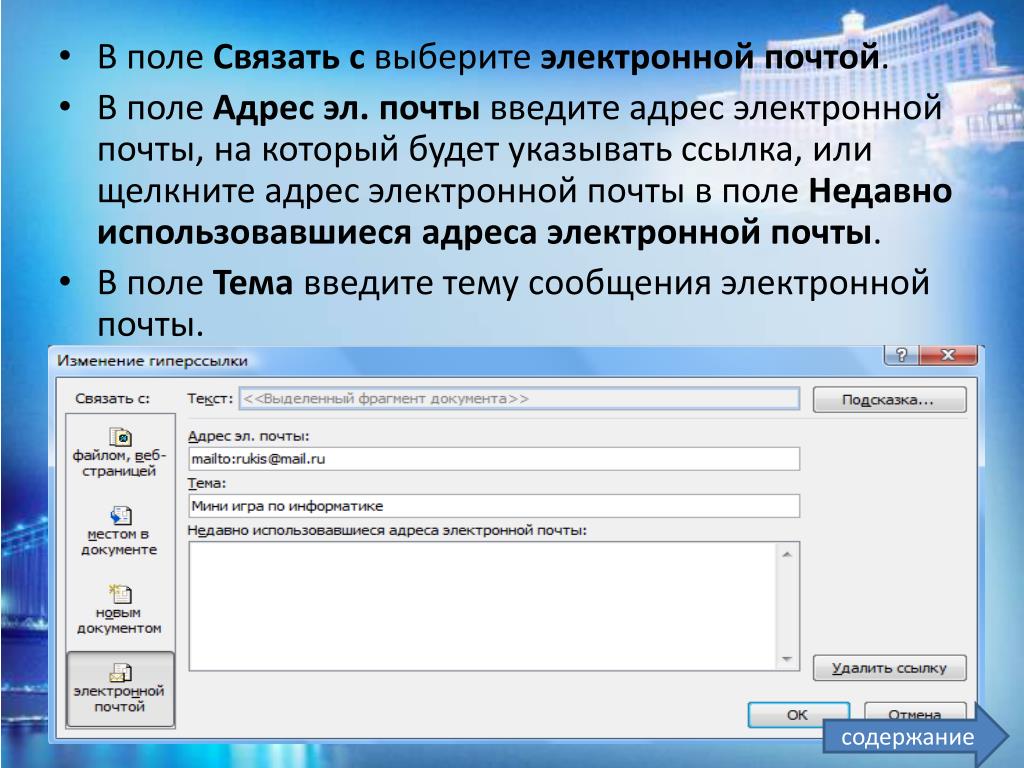Screen dimensions: 1024x768
Task: Confirm with the OK button
Action: coord(798,714)
